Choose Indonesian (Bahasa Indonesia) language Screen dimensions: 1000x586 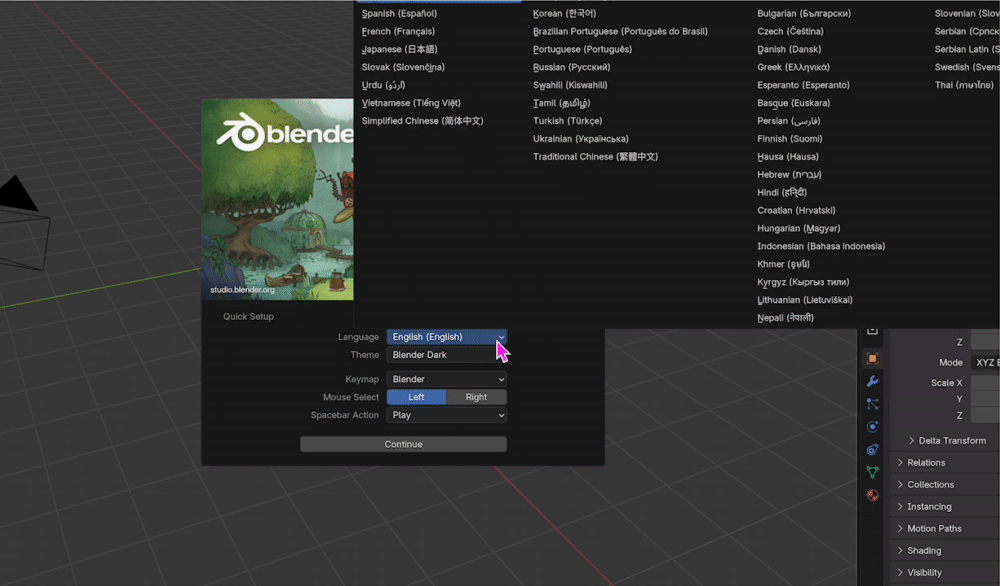click(821, 245)
